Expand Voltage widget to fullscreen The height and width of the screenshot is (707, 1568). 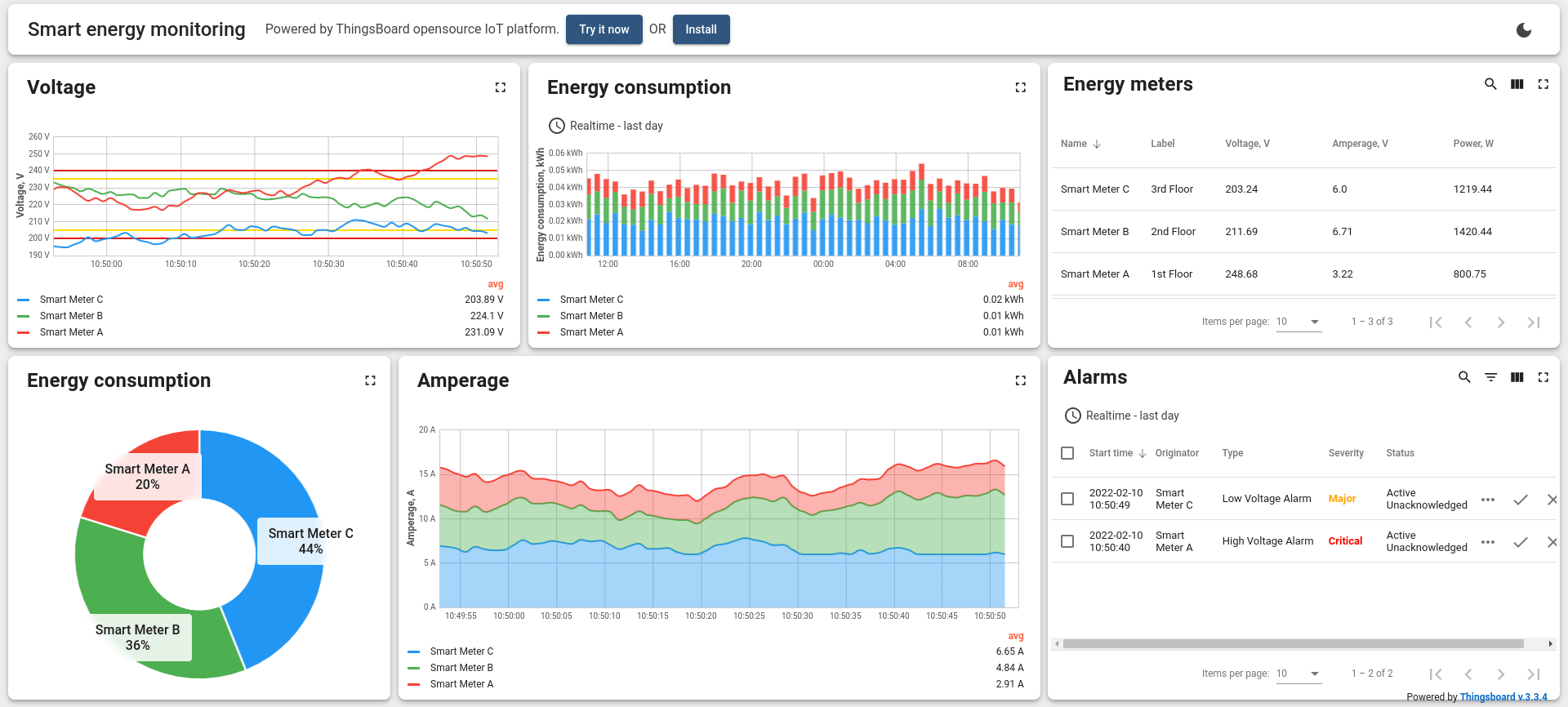pos(500,87)
